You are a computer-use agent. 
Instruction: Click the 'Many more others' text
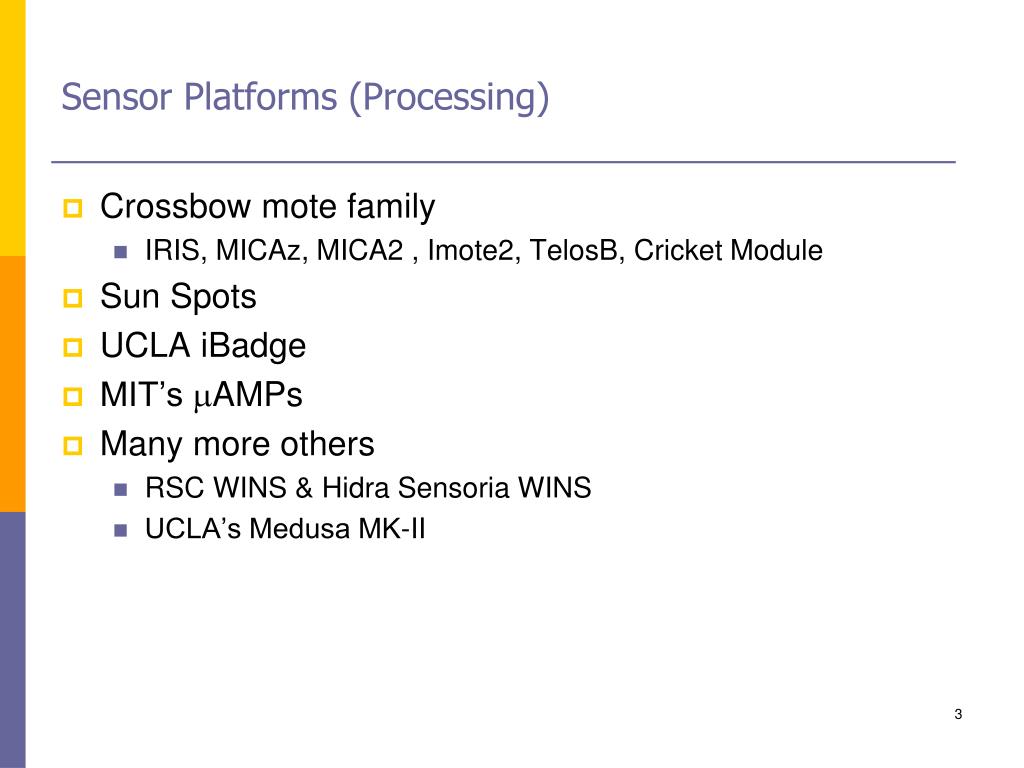[x=237, y=445]
